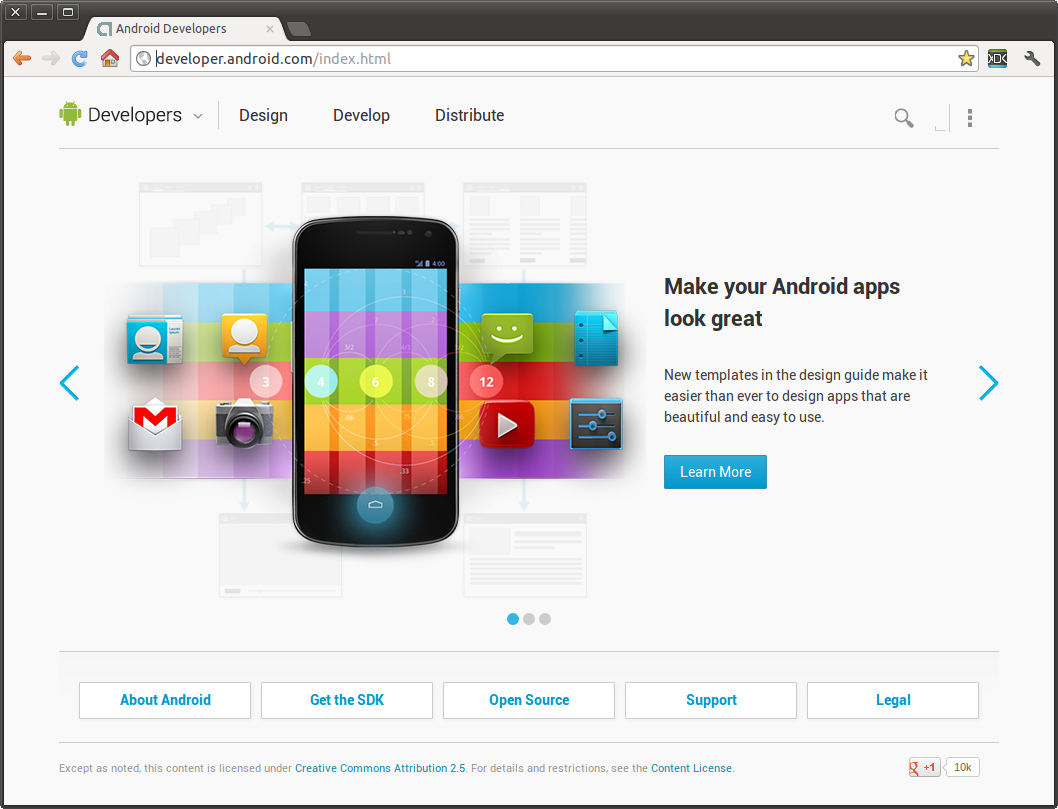Click the number 3 circle

pos(265,382)
